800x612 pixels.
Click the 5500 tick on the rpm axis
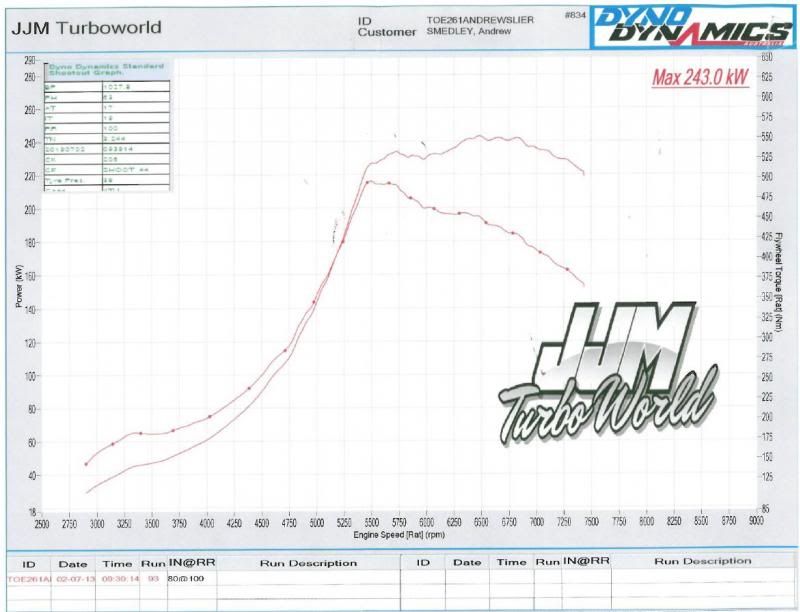371,523
